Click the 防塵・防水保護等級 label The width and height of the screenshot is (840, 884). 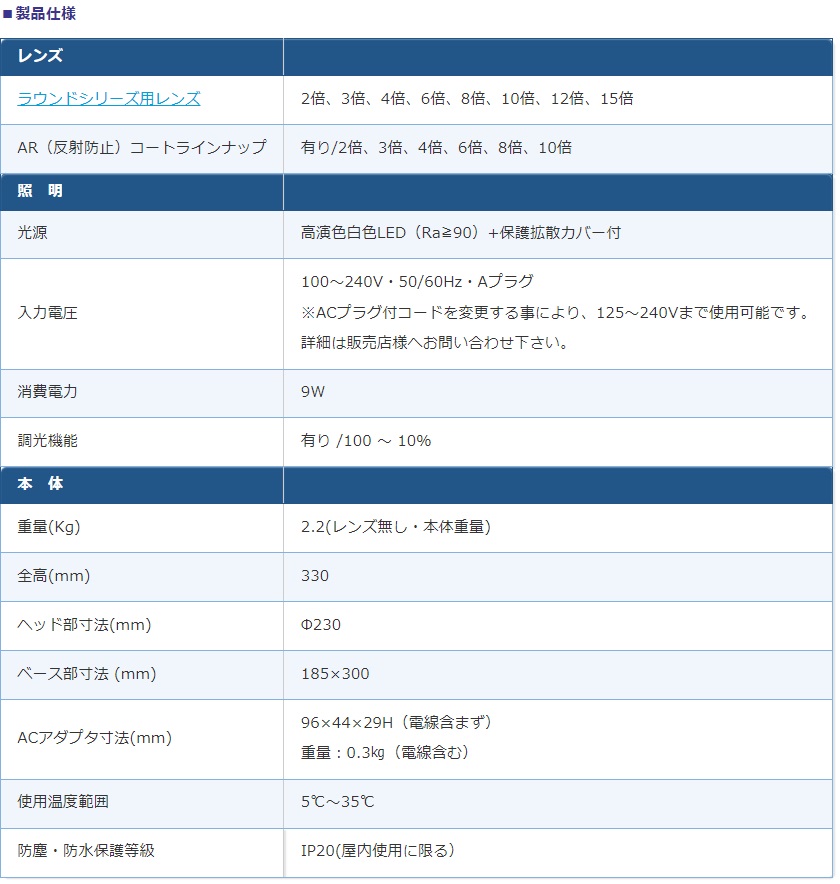click(x=86, y=851)
